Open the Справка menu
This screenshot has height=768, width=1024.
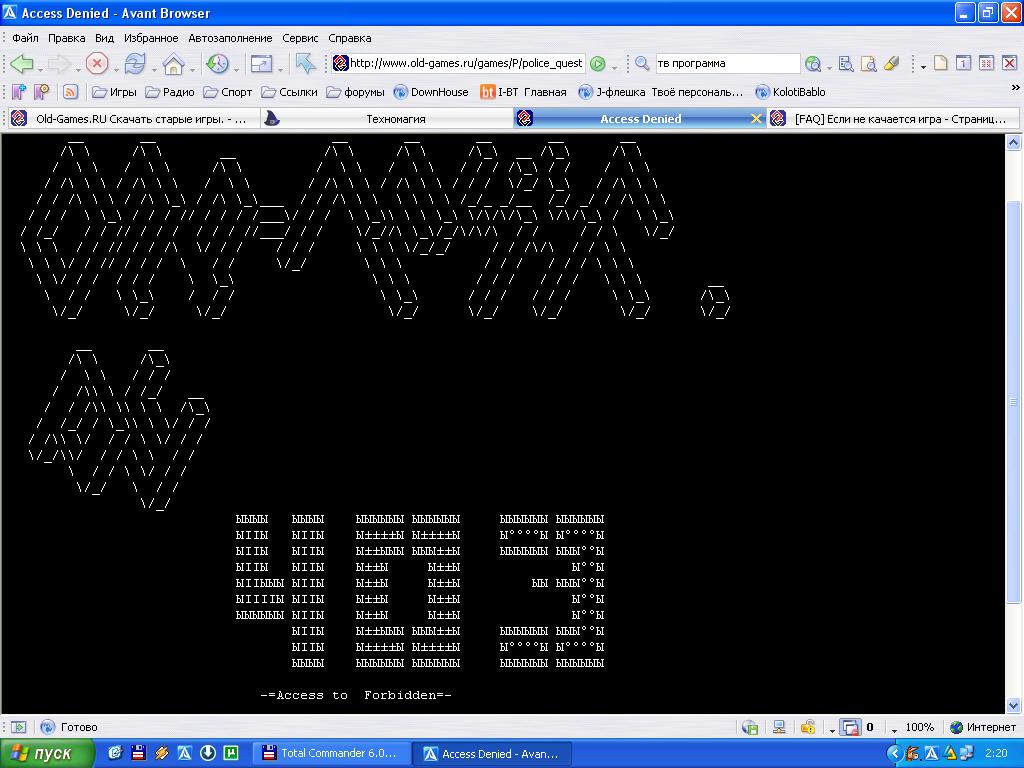[349, 38]
